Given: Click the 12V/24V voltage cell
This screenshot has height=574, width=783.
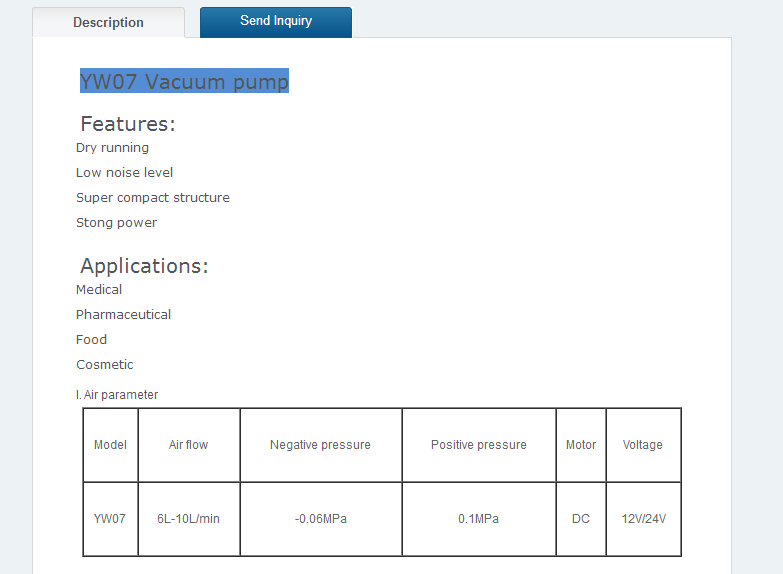Looking at the screenshot, I should click(x=644, y=519).
